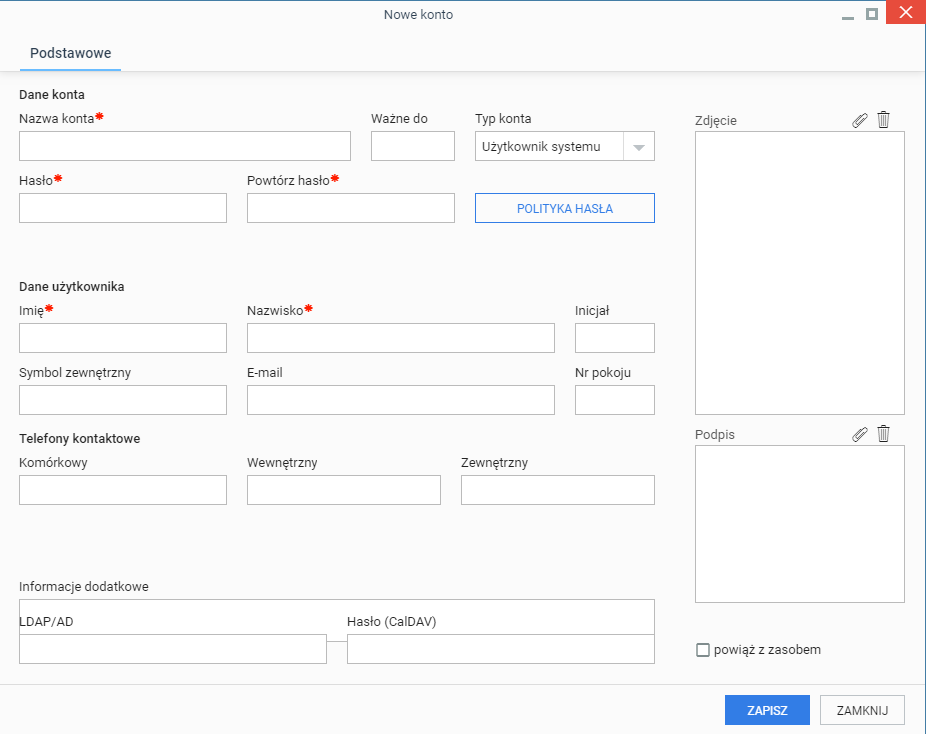Attach a photo using the Zdjęcie paperclip icon
The height and width of the screenshot is (734, 926).
point(860,120)
